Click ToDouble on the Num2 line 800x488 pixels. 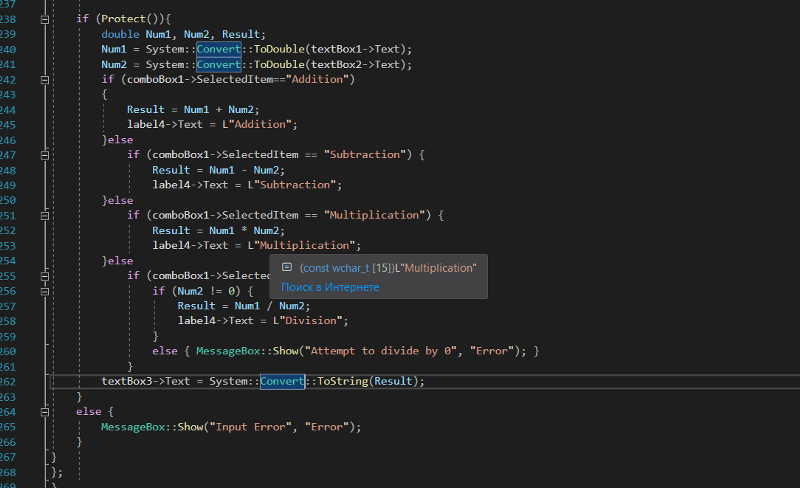coord(279,64)
